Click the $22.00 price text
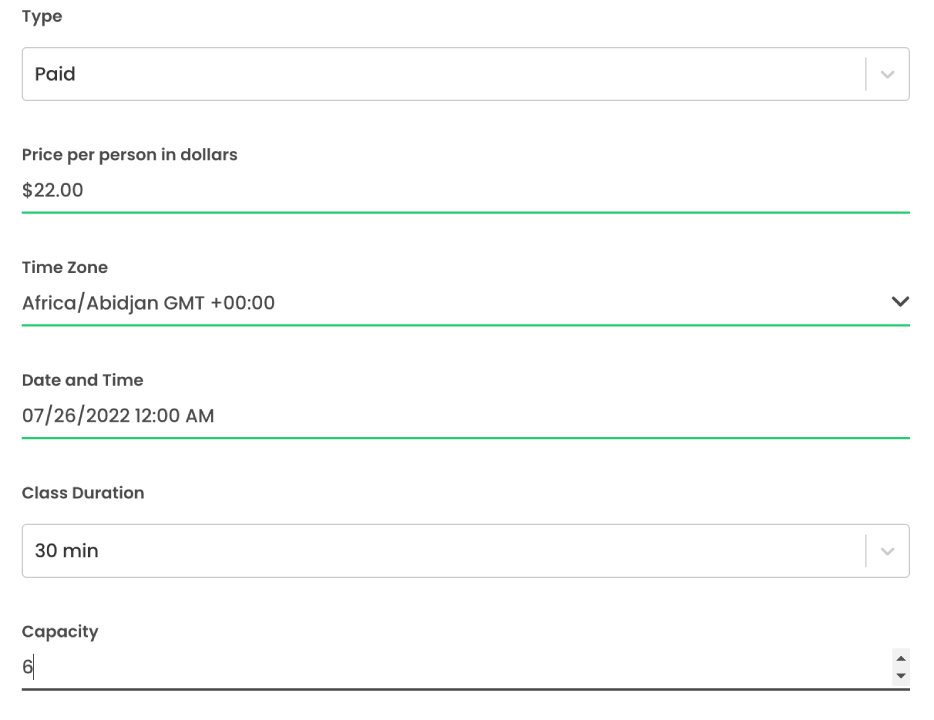The height and width of the screenshot is (720, 934). [52, 190]
